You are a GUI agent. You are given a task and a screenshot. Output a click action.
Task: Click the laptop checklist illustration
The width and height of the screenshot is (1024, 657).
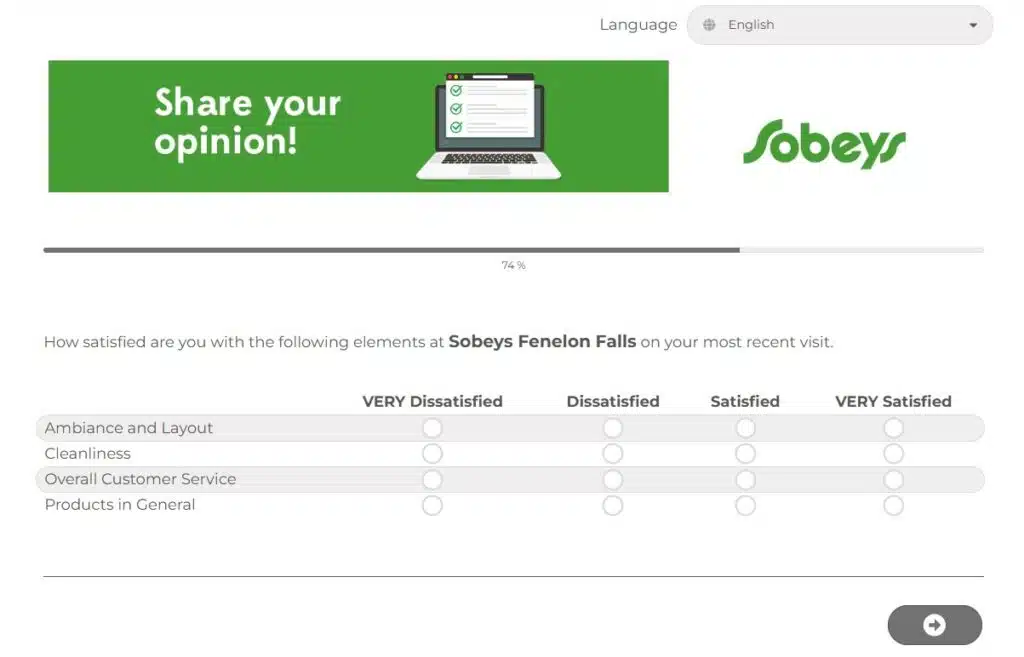(488, 126)
